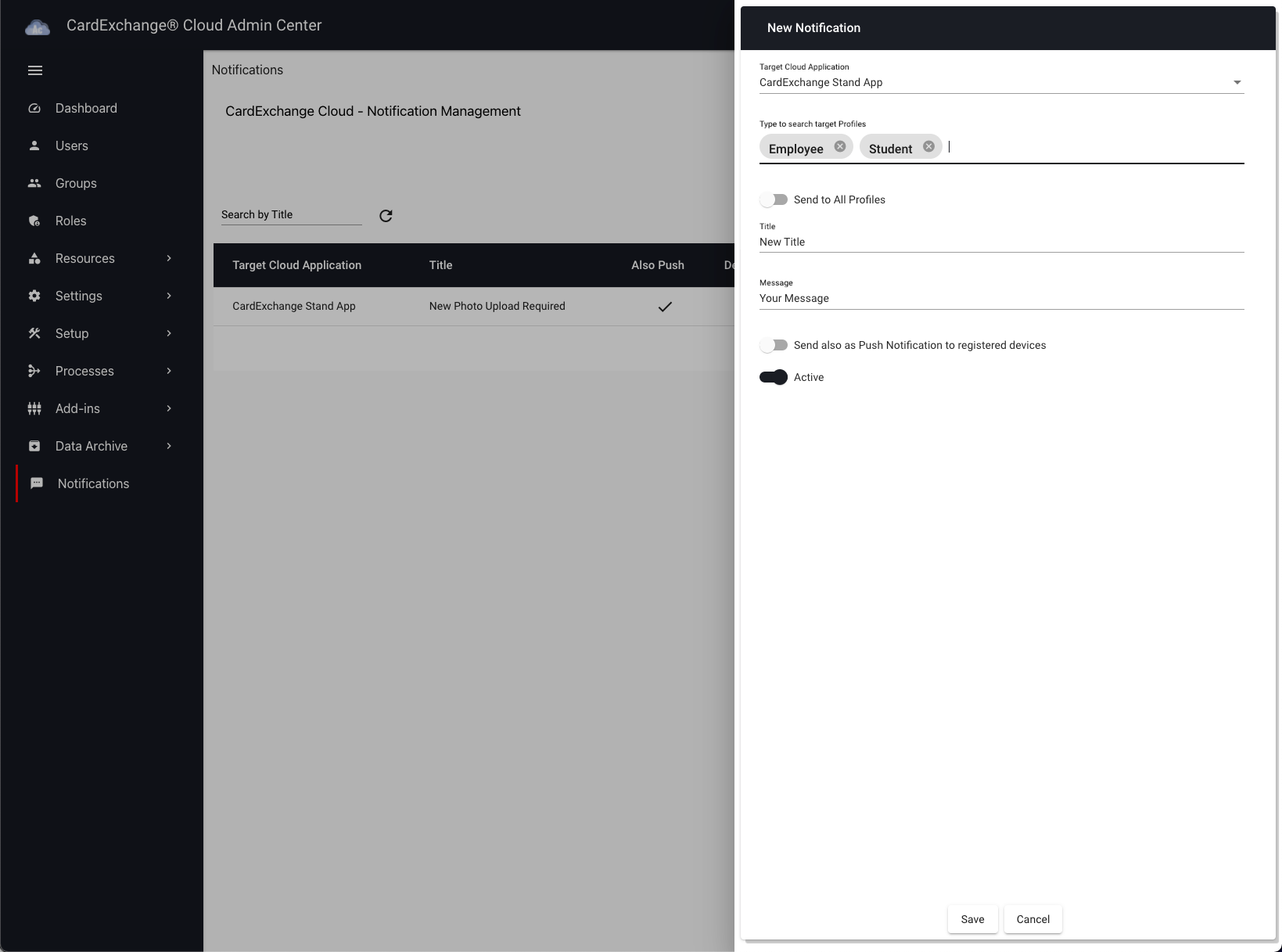Click the Processes menu label
The image size is (1282, 952).
click(84, 372)
